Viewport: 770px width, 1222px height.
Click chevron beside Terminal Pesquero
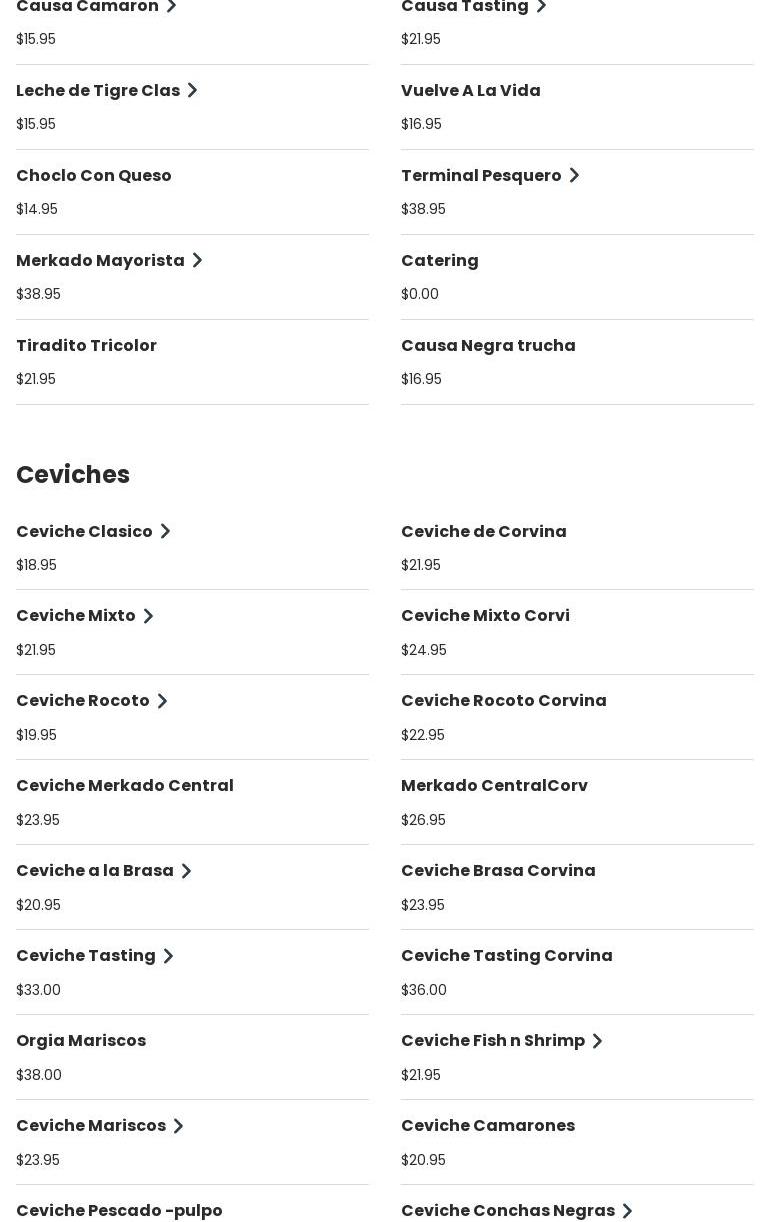pos(574,176)
